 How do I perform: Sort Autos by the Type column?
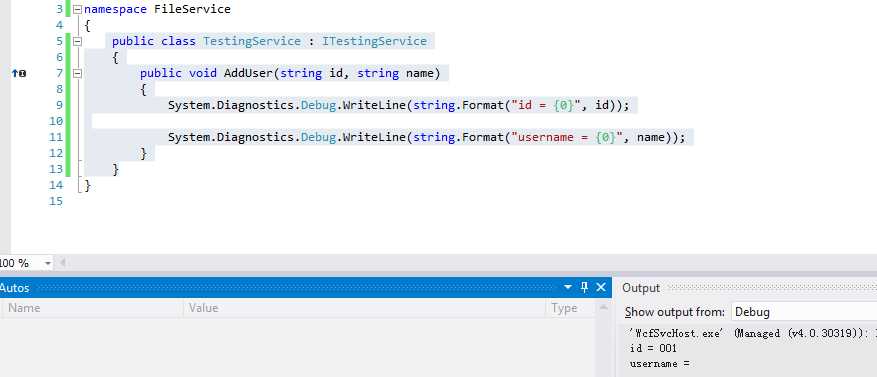tap(570, 308)
